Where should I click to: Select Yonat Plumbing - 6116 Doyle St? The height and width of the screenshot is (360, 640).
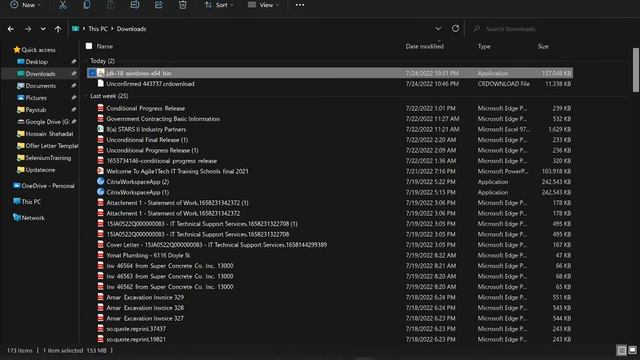pyautogui.click(x=148, y=256)
